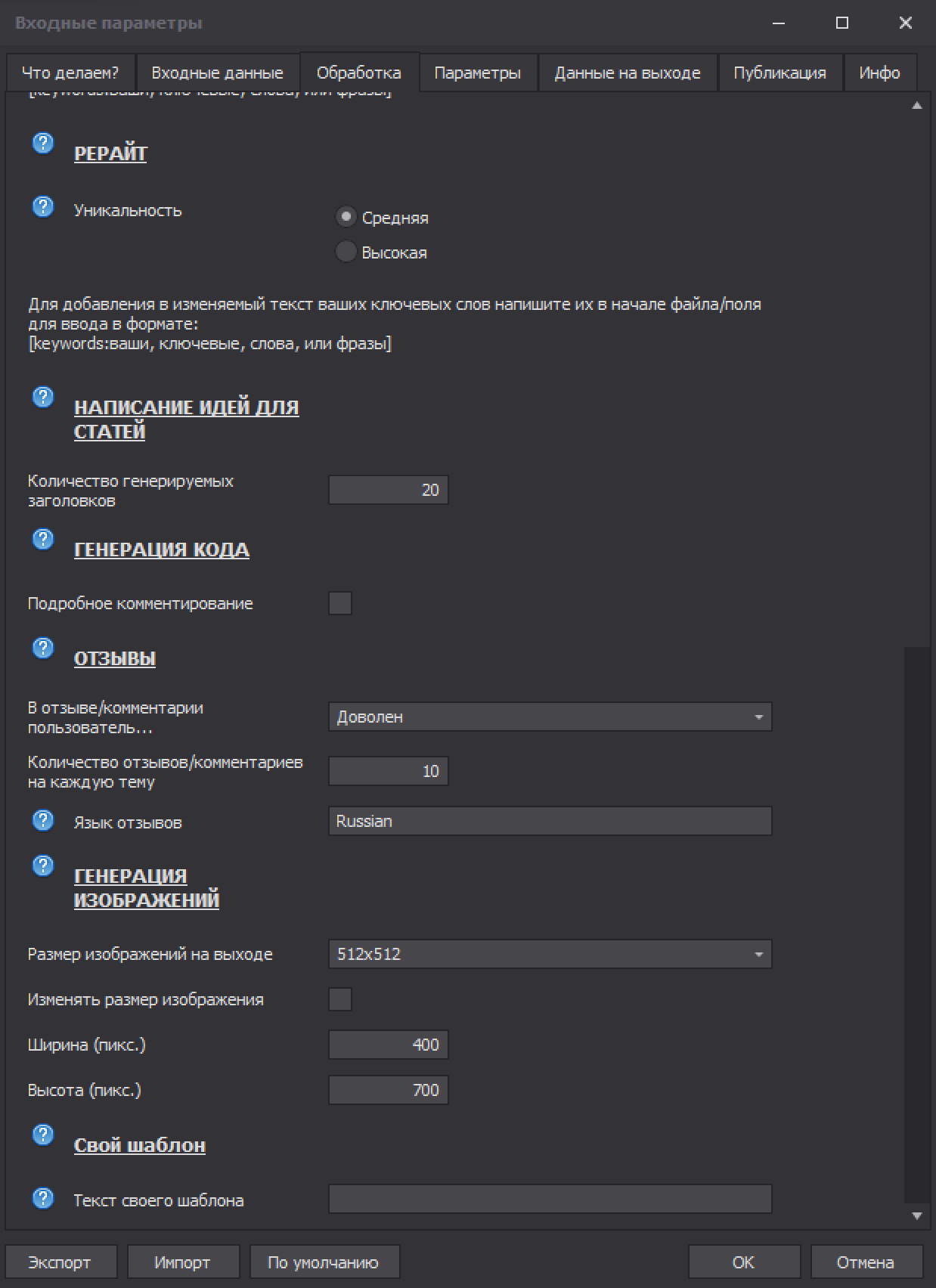The height and width of the screenshot is (1288, 936).
Task: Click help icon beside Уникальность label
Action: (x=43, y=206)
